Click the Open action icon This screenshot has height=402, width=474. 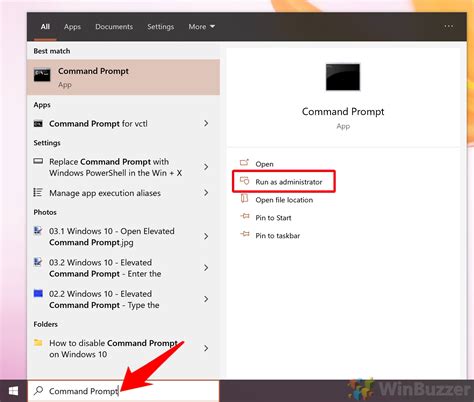pyautogui.click(x=244, y=163)
